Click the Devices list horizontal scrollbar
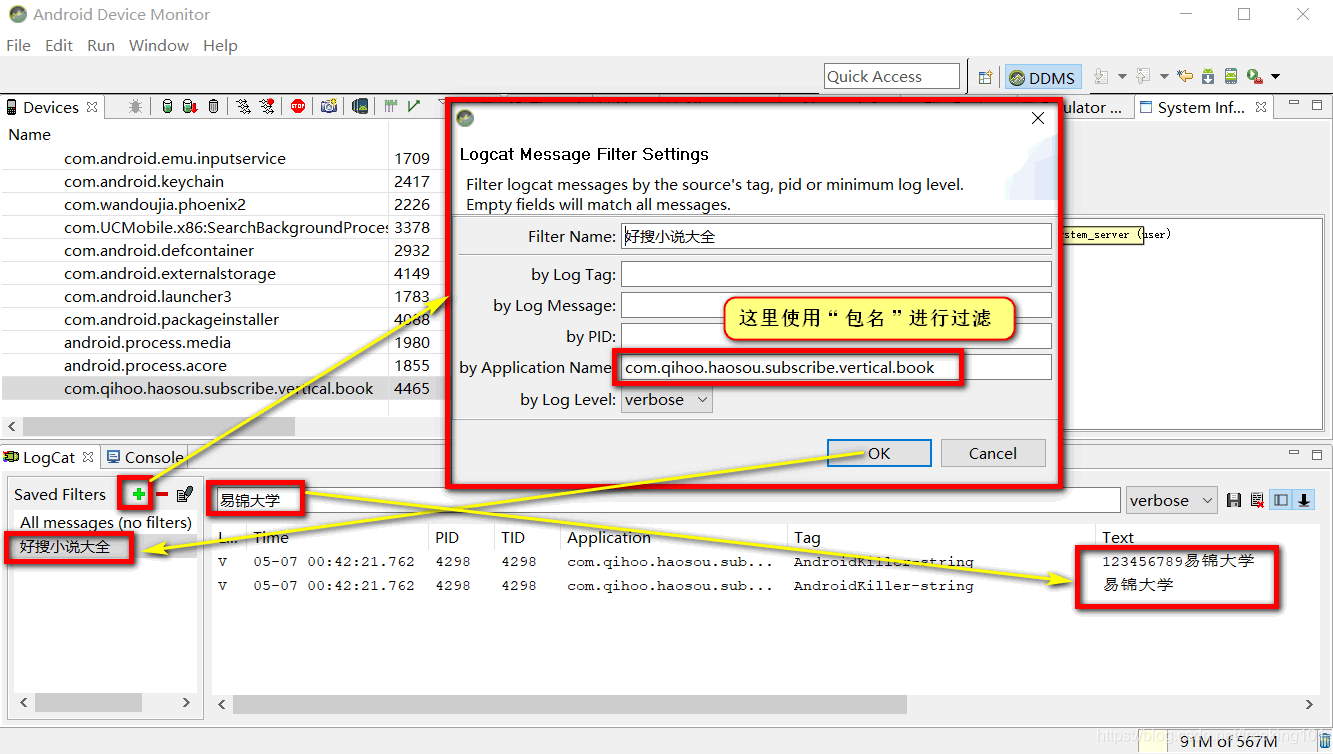The image size is (1333, 754). tap(158, 426)
